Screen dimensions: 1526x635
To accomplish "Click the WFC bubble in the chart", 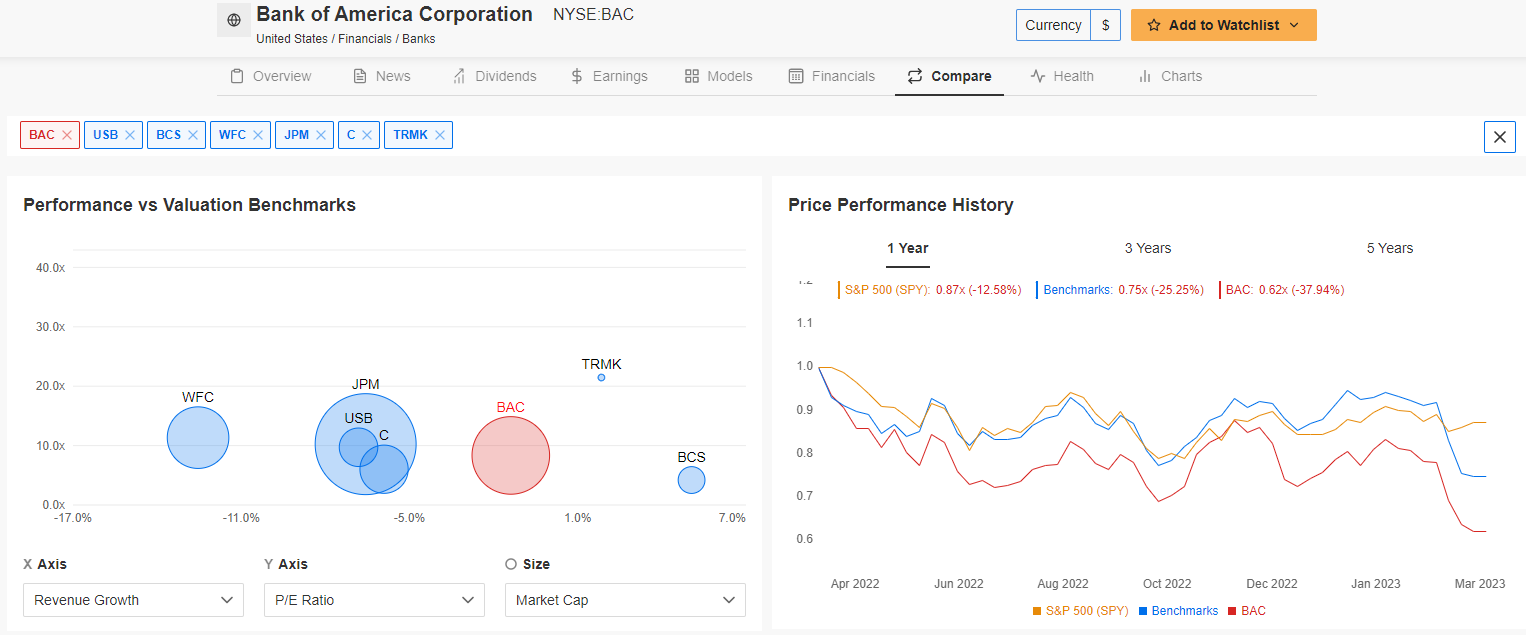I will coord(198,437).
